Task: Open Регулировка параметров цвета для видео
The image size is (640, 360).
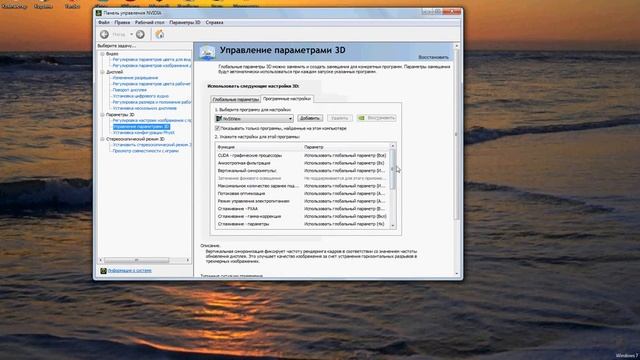Action: [x=152, y=60]
